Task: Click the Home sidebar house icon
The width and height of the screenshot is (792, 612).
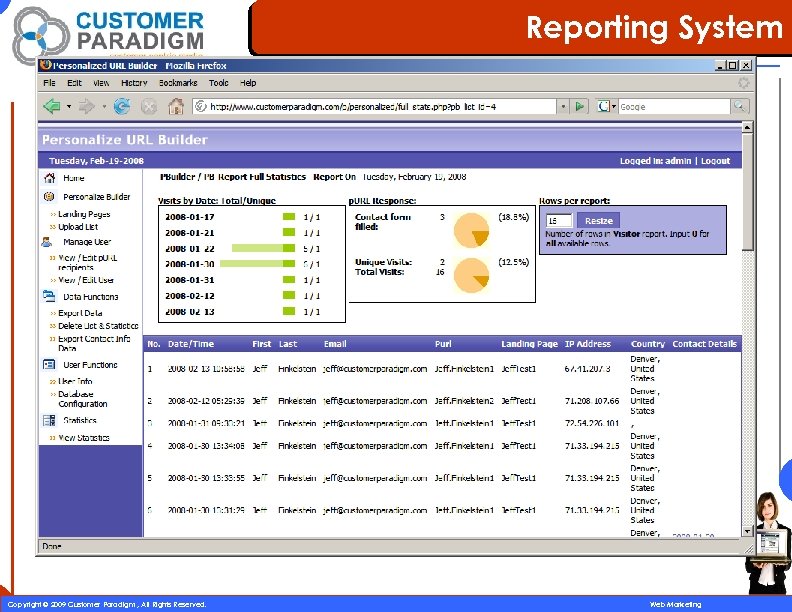Action: (x=50, y=178)
